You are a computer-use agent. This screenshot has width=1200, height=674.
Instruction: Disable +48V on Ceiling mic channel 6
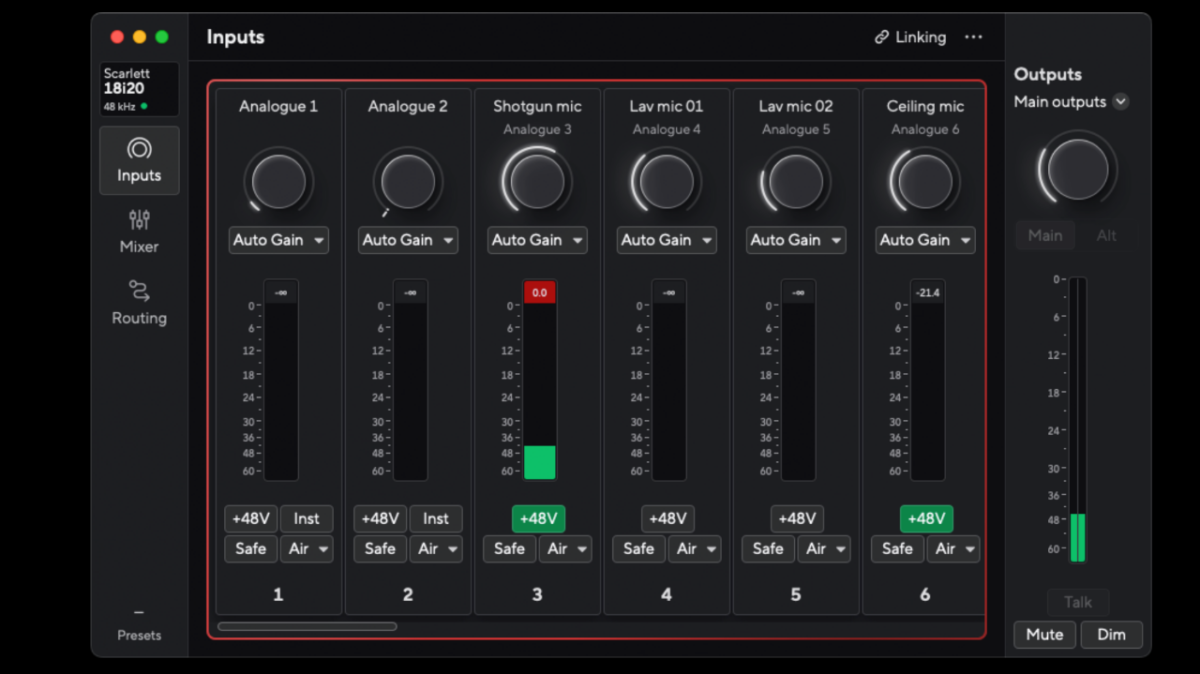pos(926,518)
